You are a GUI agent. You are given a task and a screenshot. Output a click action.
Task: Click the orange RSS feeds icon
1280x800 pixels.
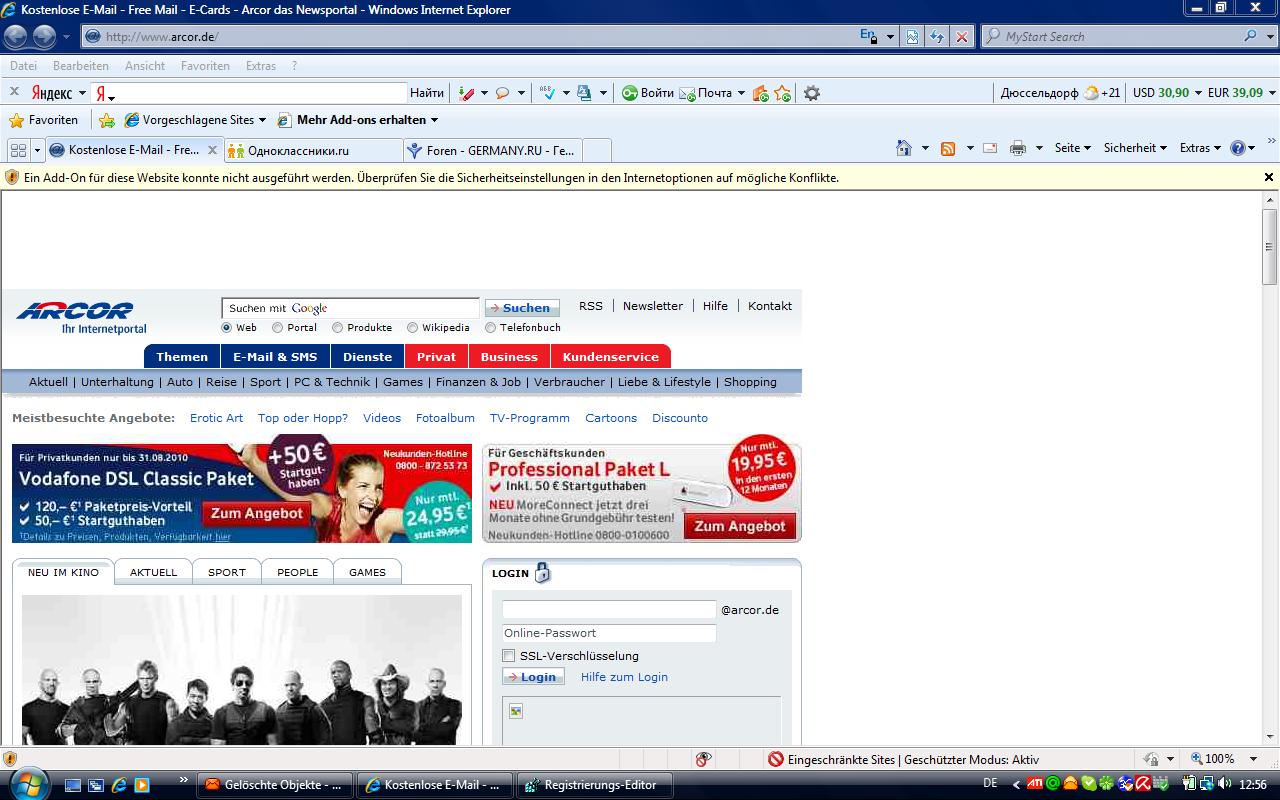tap(948, 148)
